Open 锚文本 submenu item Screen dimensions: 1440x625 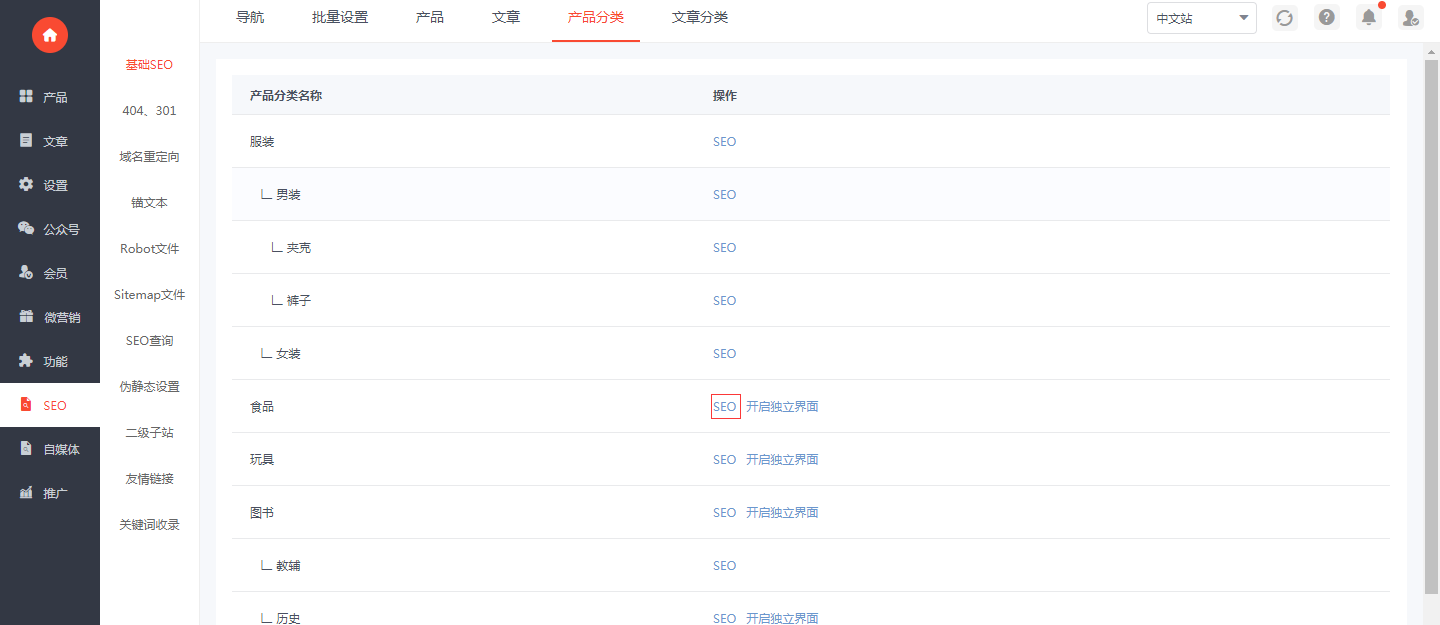click(149, 203)
